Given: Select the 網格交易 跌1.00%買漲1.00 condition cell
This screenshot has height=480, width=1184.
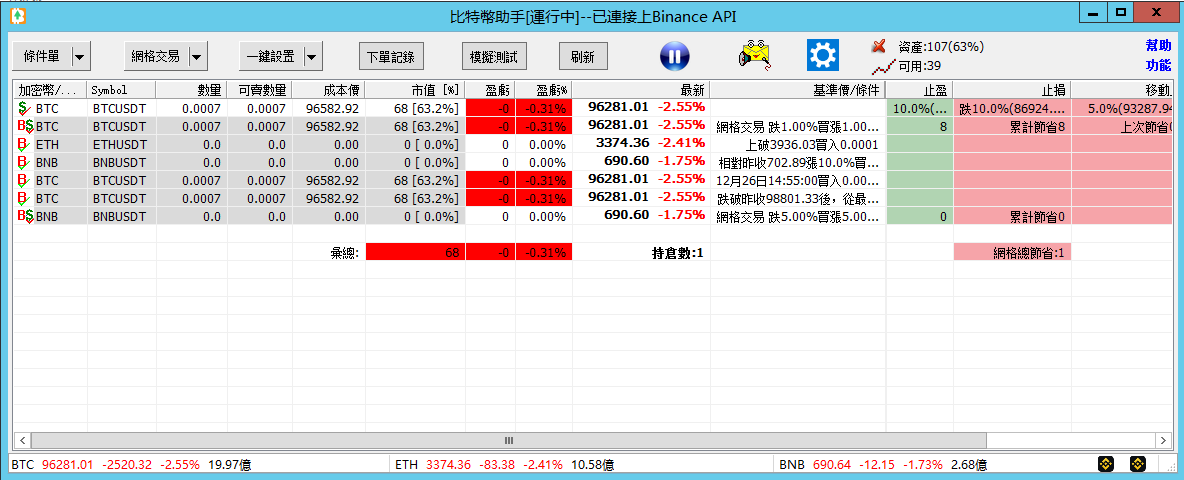Looking at the screenshot, I should 798,126.
